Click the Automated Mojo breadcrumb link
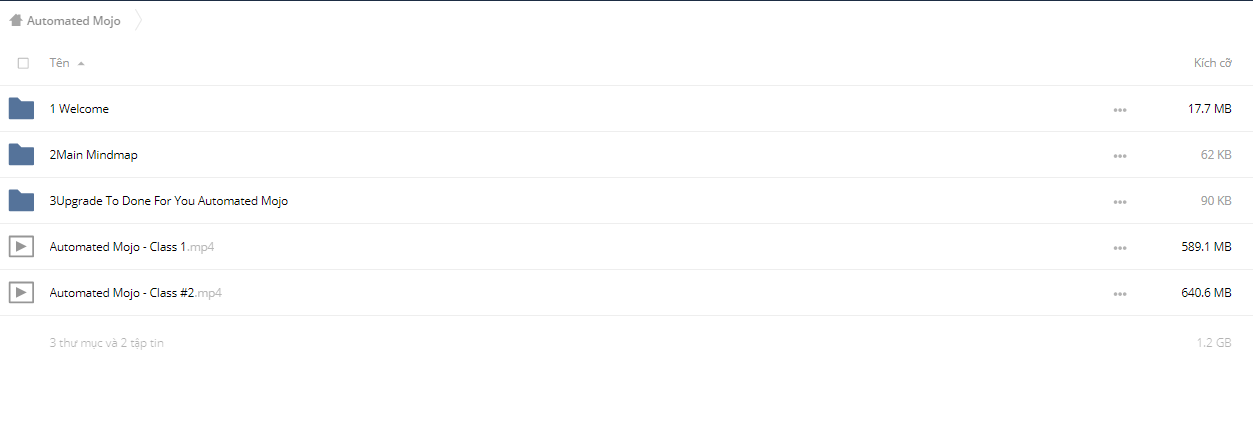The height and width of the screenshot is (432, 1253). tap(73, 21)
